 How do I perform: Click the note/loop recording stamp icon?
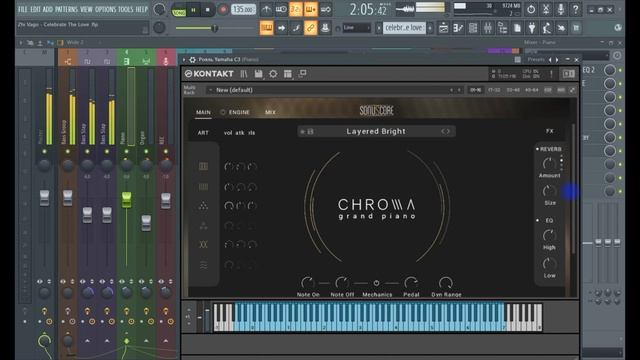325,28
